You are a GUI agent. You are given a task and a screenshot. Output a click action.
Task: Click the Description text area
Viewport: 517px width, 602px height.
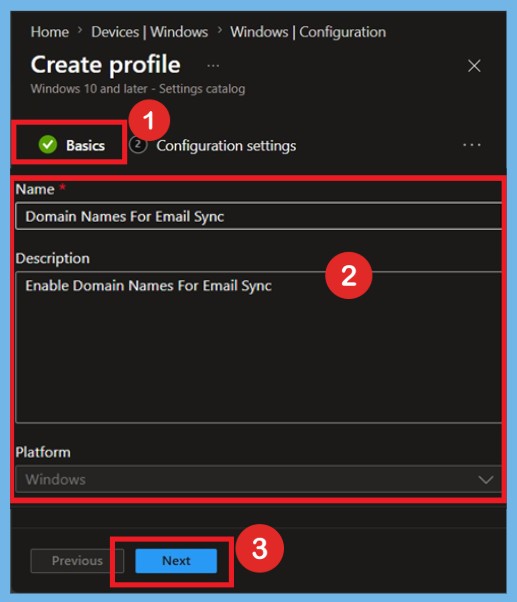click(259, 347)
